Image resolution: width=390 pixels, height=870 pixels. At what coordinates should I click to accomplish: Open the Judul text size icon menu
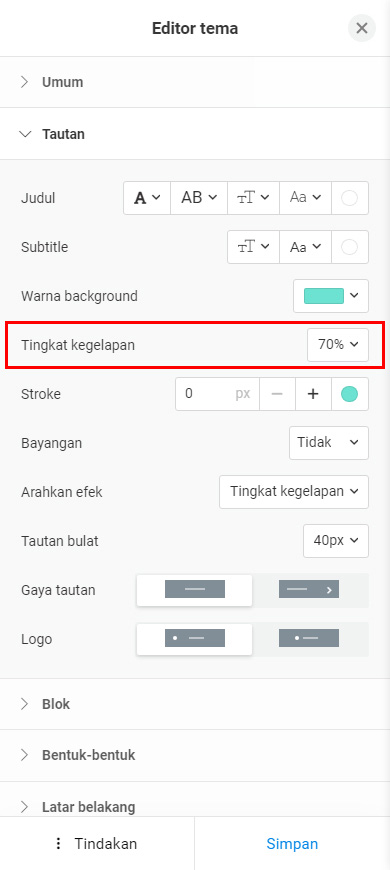click(x=254, y=198)
